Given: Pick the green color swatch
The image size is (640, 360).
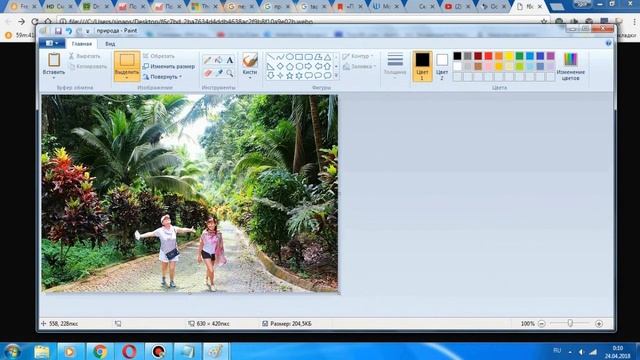Looking at the screenshot, I should (x=519, y=56).
